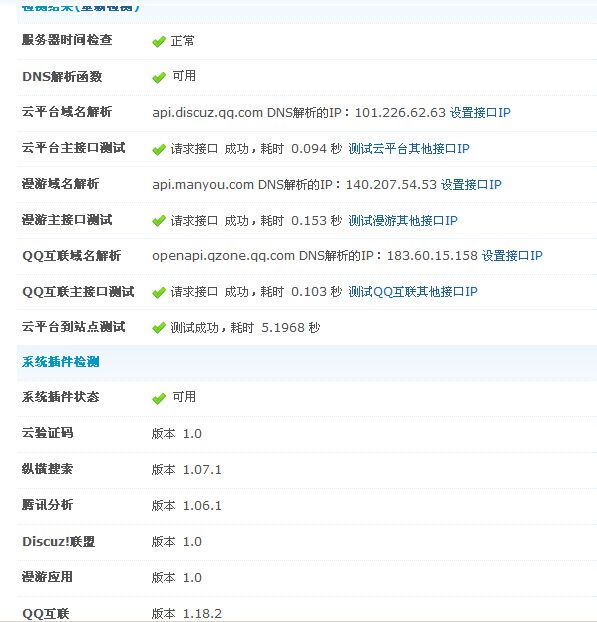Click the re-detect link in top header
This screenshot has width=597, height=622.
[x=107, y=7]
